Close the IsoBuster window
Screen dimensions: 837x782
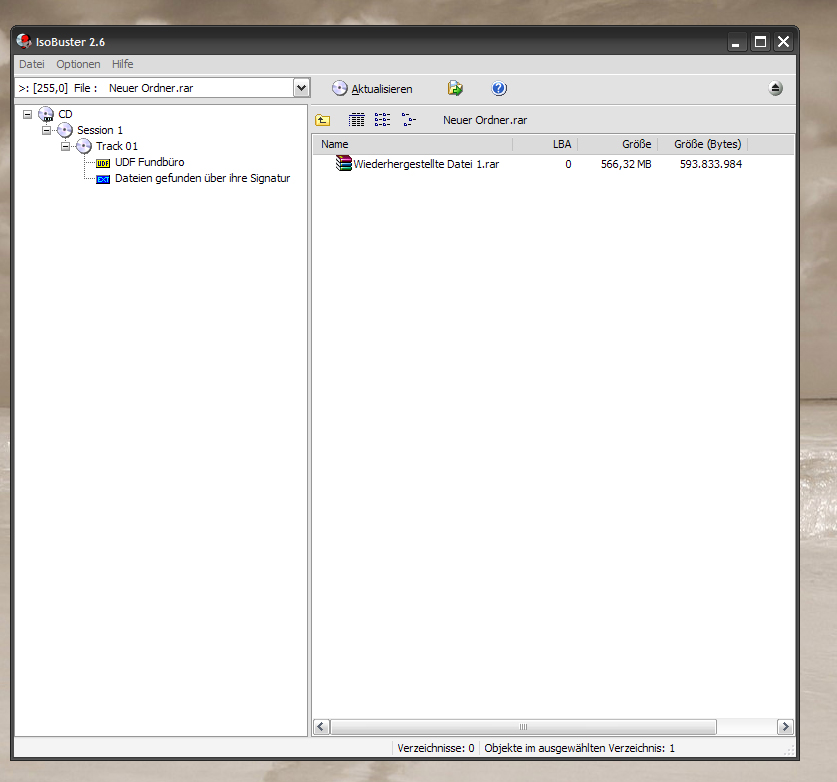click(x=783, y=42)
